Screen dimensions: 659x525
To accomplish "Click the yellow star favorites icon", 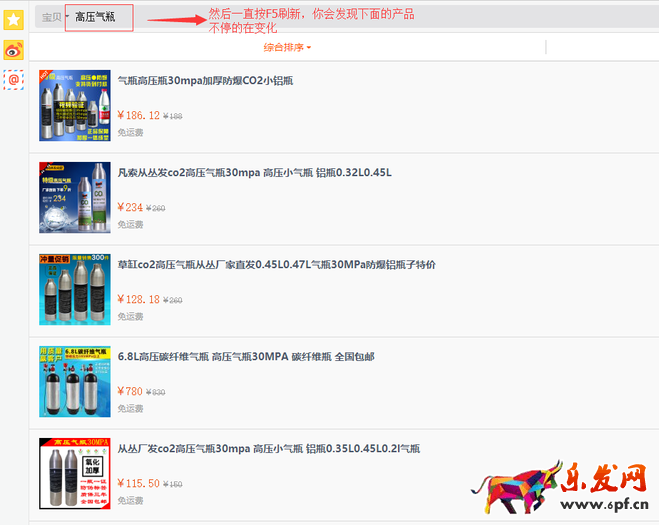I will [13, 19].
